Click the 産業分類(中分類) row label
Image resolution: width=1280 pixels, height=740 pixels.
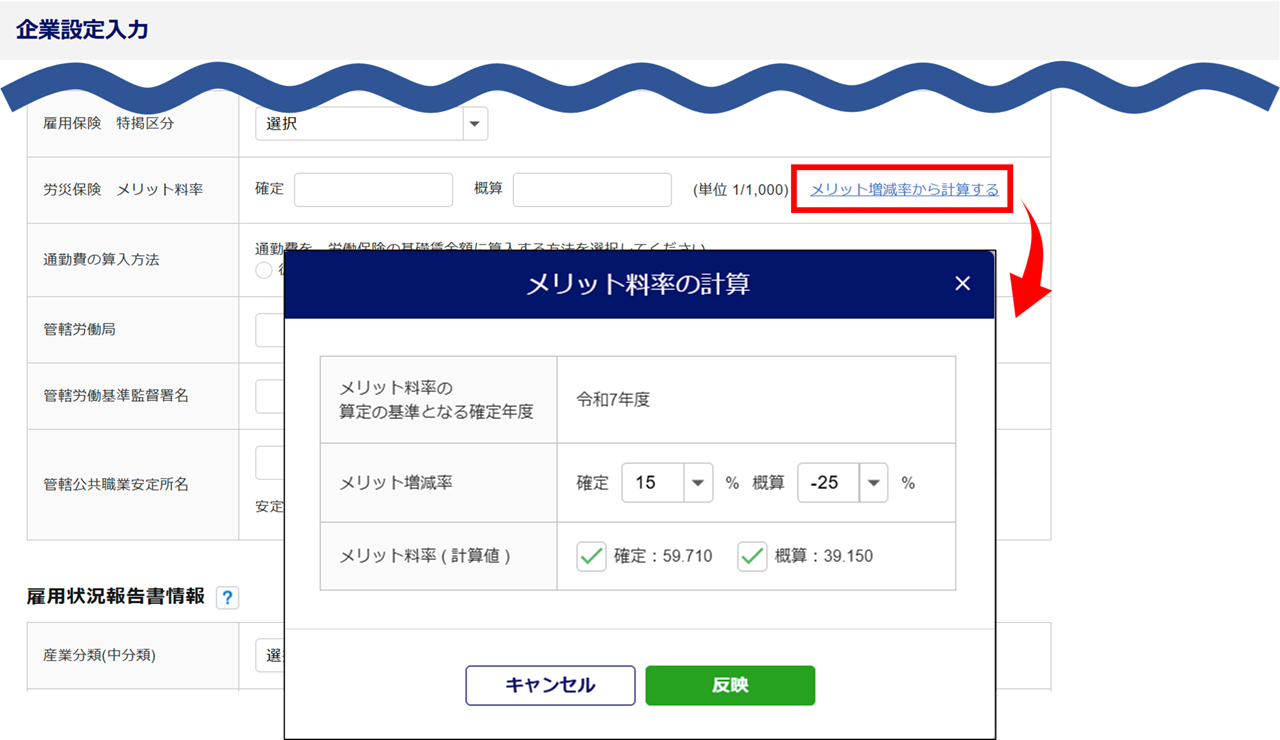tap(99, 656)
